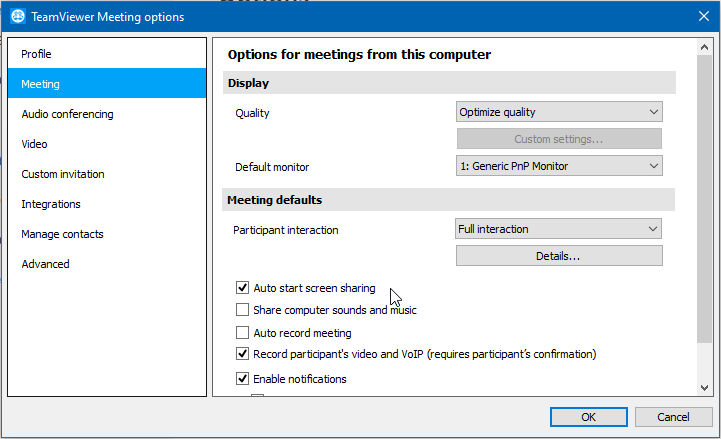Open the Video settings

pos(107,144)
